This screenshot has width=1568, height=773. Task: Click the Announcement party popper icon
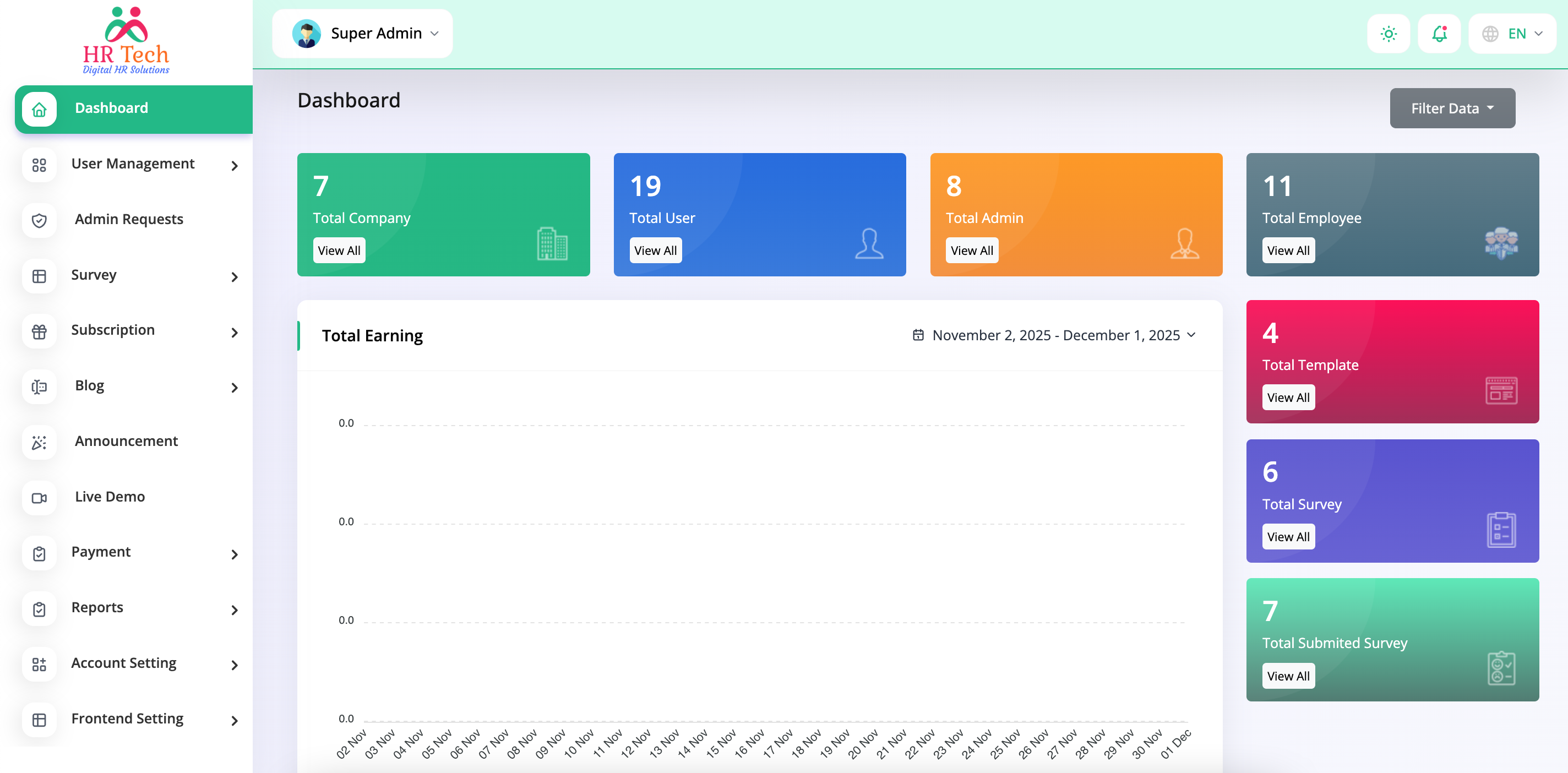pyautogui.click(x=40, y=443)
